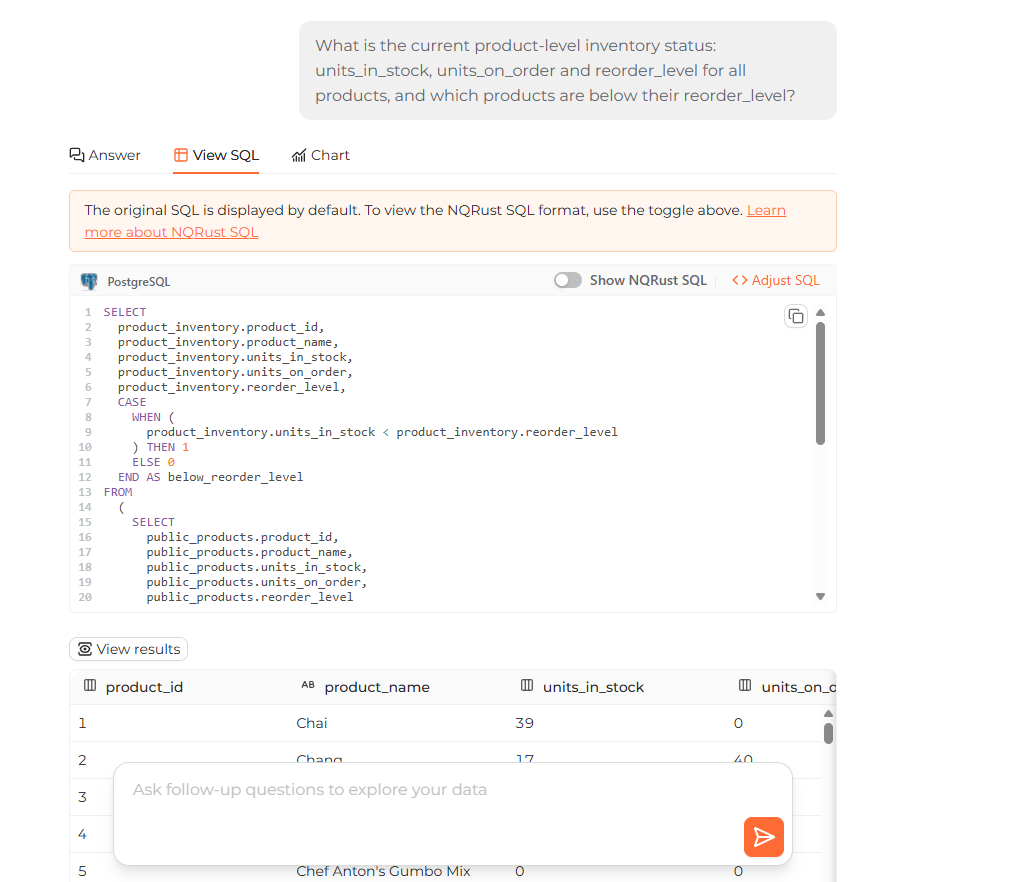Click the units_on_order column type icon
1018x882 pixels.
pyautogui.click(x=745, y=685)
